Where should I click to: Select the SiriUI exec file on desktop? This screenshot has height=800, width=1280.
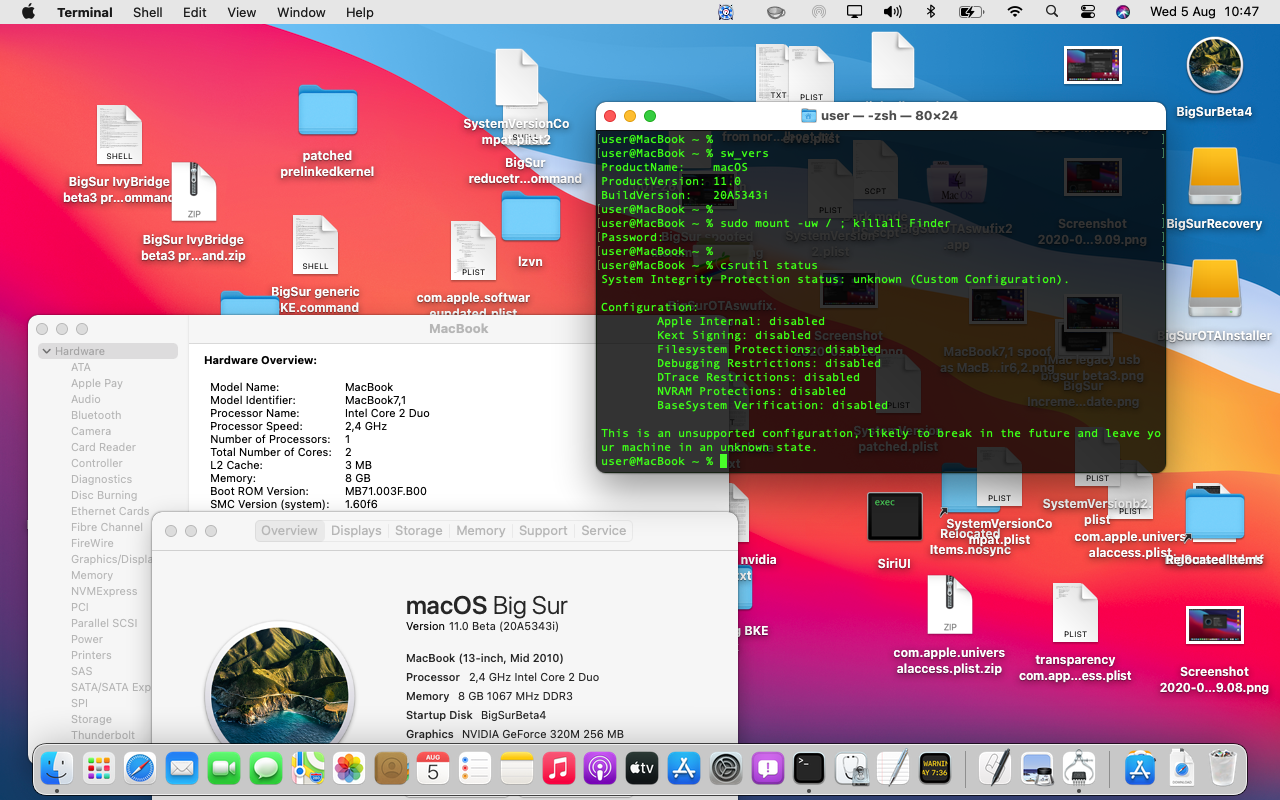894,517
